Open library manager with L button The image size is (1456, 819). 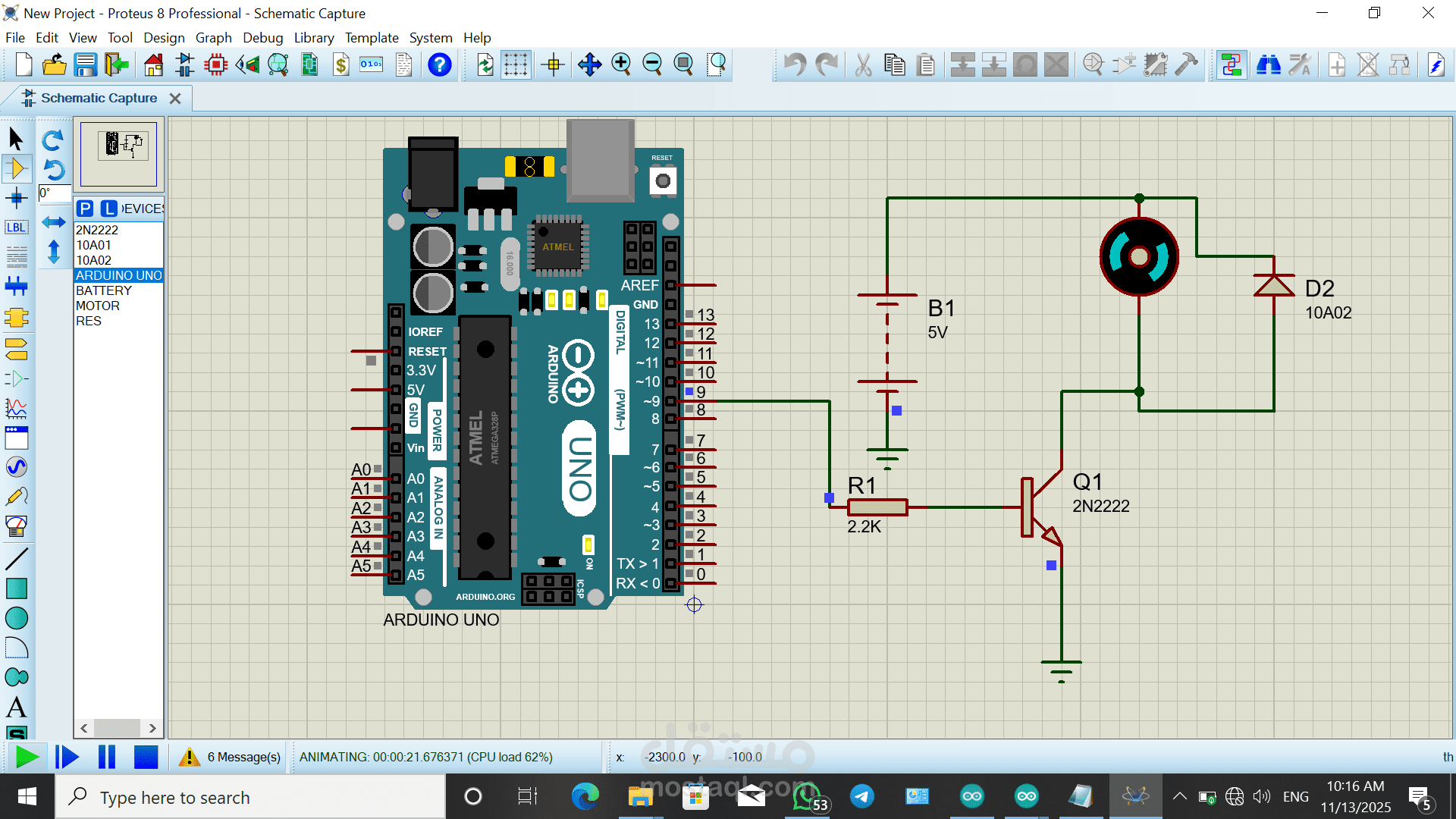110,209
